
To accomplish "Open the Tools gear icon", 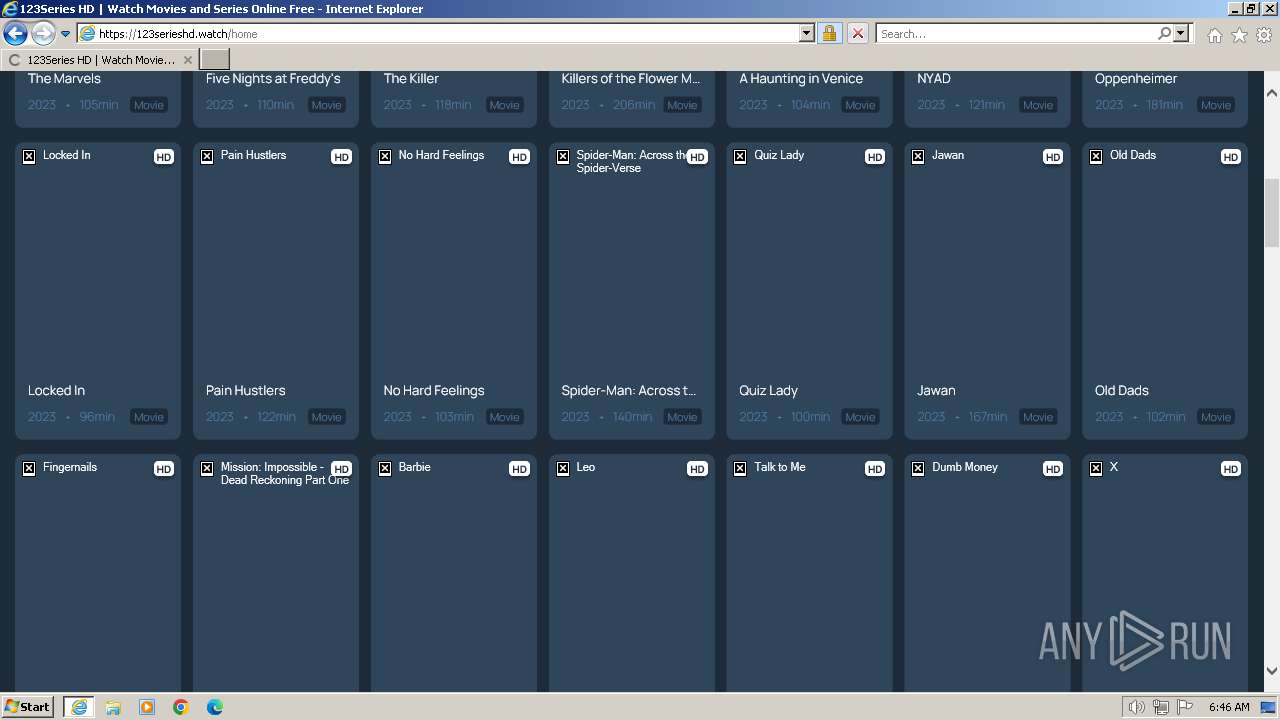I will point(1264,35).
